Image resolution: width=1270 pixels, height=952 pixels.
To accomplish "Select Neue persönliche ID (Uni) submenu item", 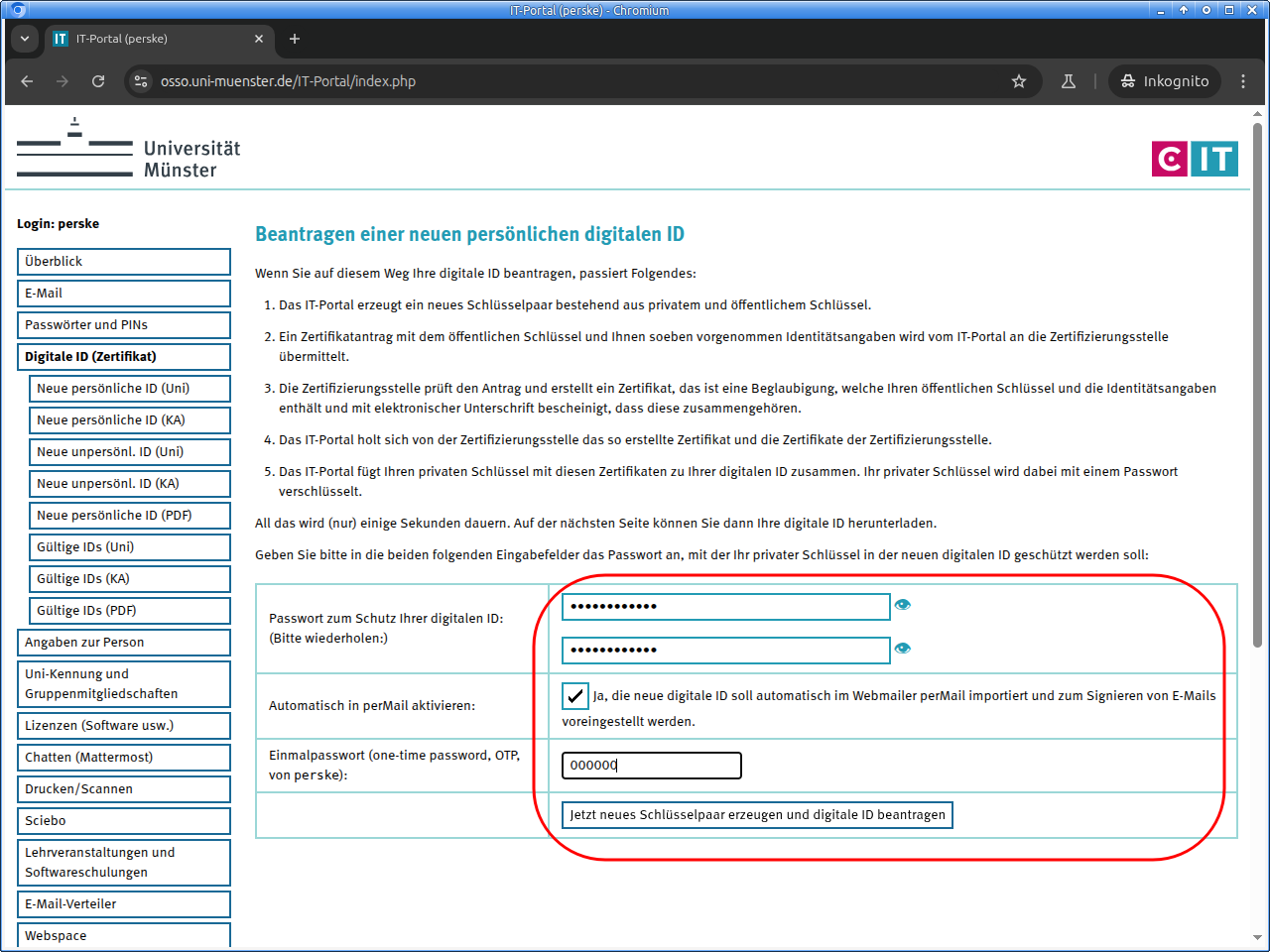I will click(x=129, y=389).
